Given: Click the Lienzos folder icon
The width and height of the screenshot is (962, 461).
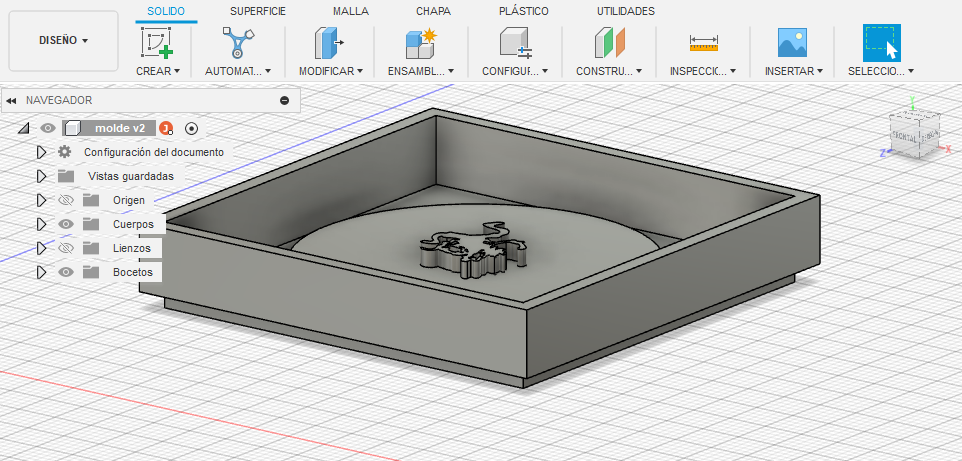Looking at the screenshot, I should coord(91,248).
